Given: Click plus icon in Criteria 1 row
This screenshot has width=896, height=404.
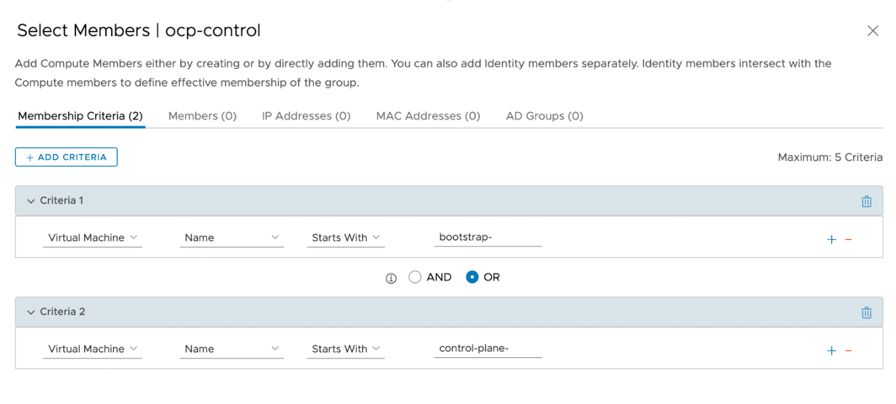Looking at the screenshot, I should (831, 239).
